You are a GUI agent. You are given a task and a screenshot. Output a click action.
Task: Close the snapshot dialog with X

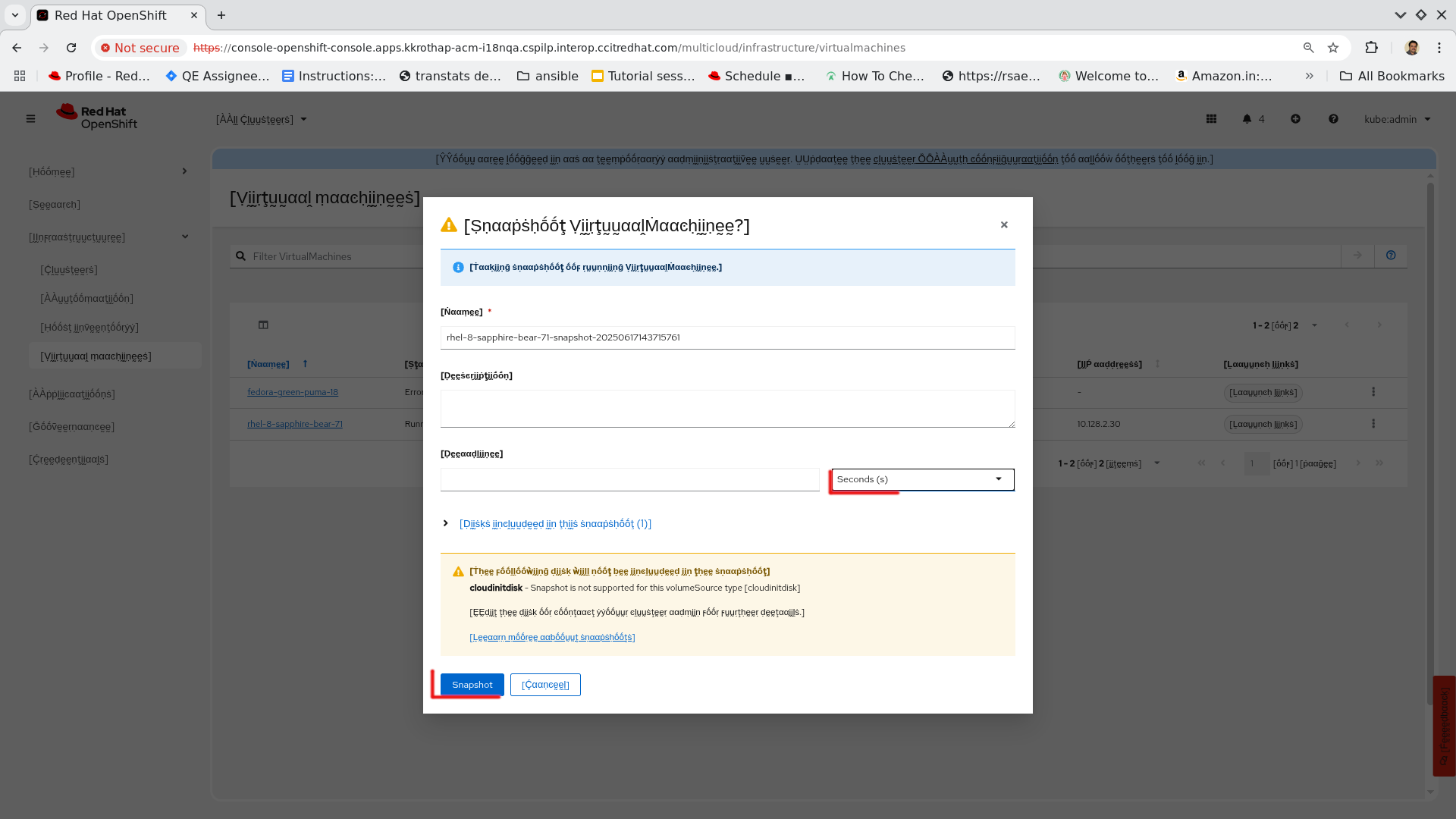tap(1004, 225)
